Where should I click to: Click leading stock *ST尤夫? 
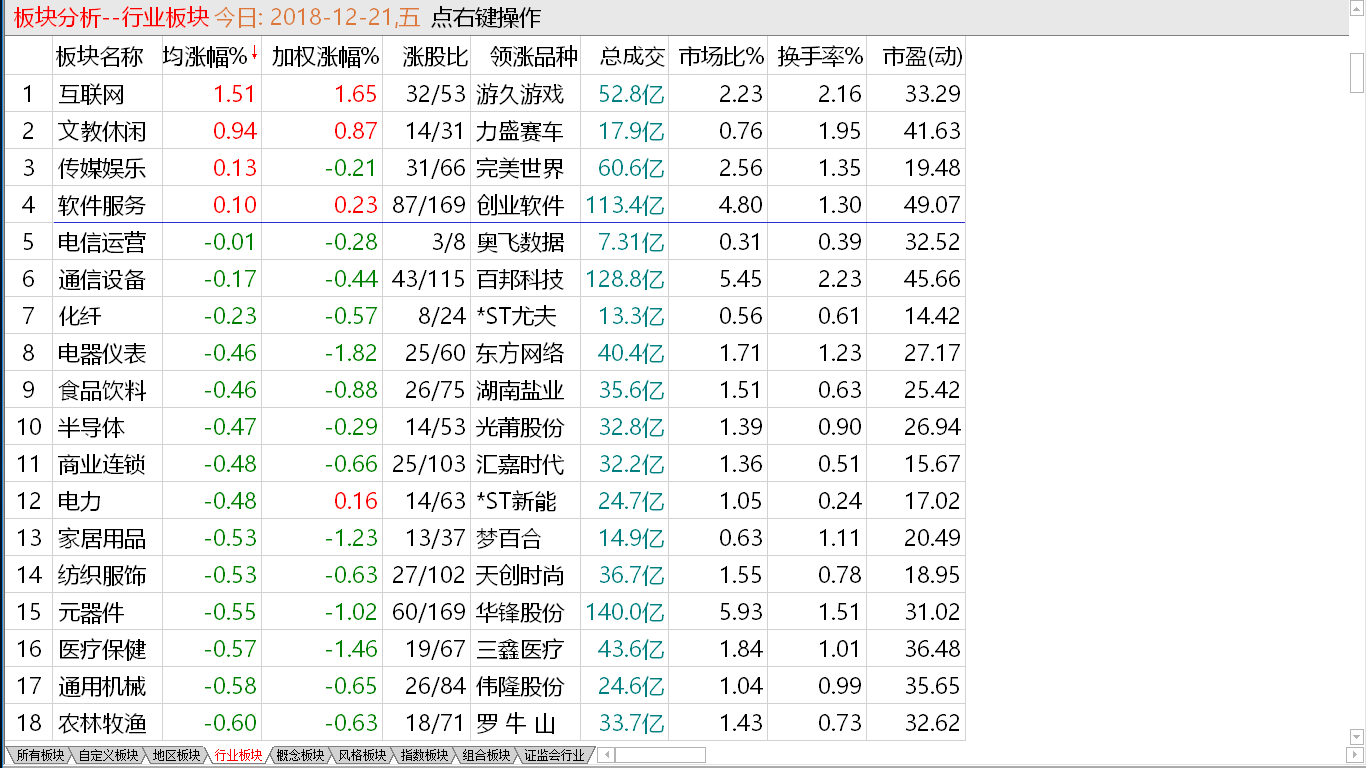pos(516,316)
